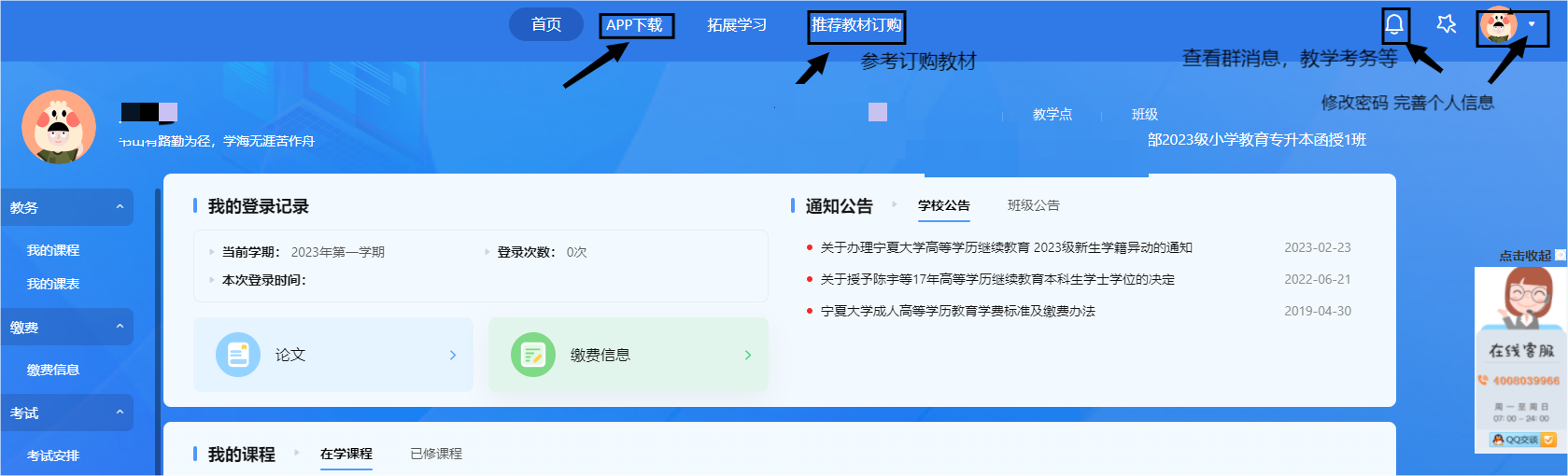Collapse the 教务 sidebar section
This screenshot has height=476, width=1568.
point(120,207)
